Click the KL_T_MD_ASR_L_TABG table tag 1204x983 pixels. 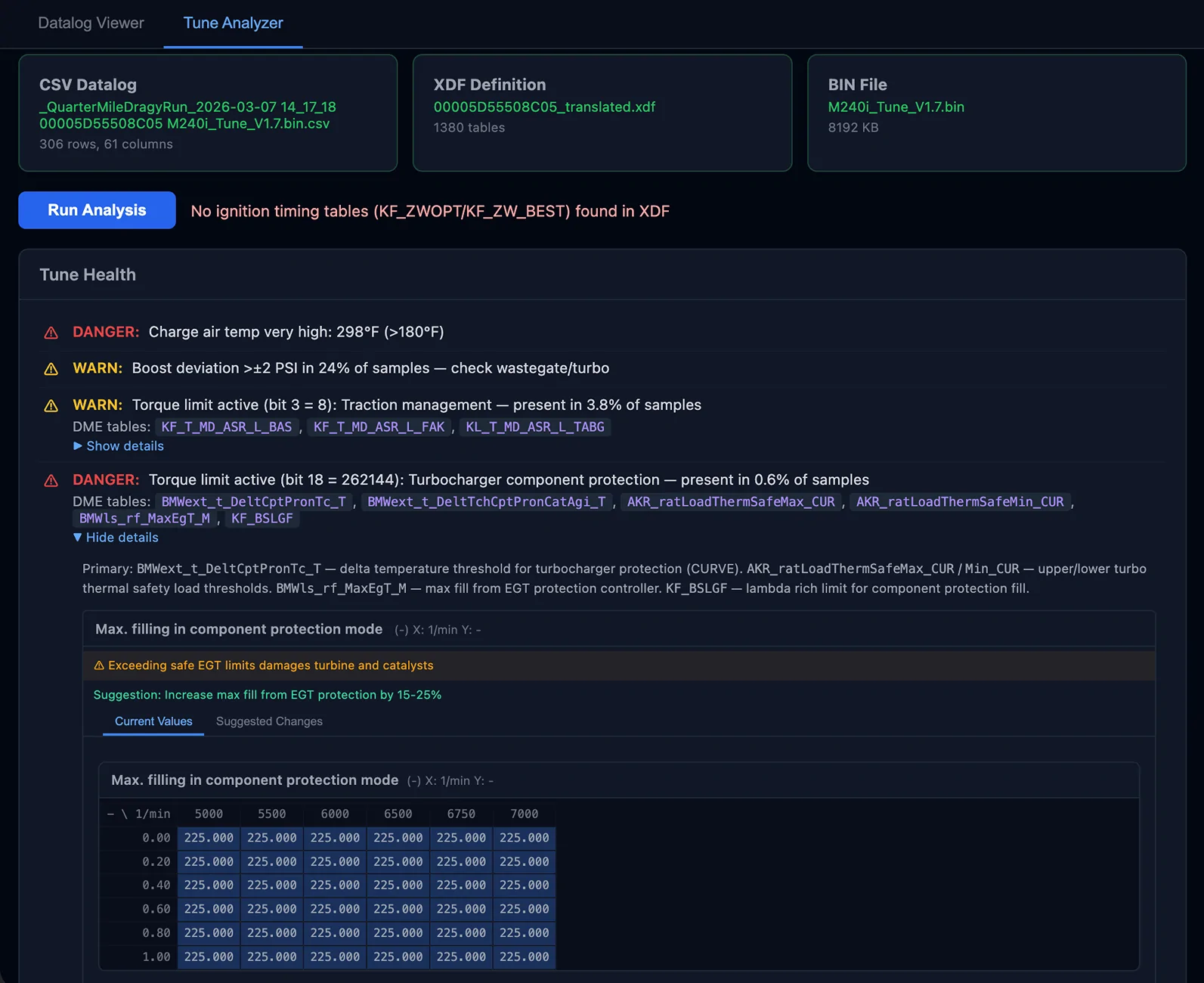(x=535, y=427)
